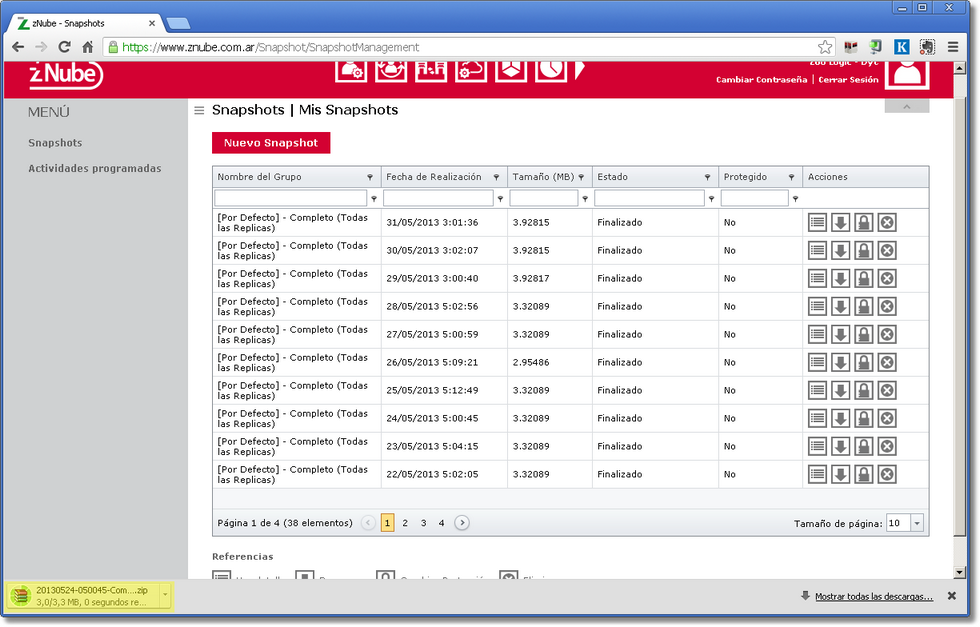Delete the 22/05/2013 snapshot
This screenshot has width=980, height=627.
[887, 474]
